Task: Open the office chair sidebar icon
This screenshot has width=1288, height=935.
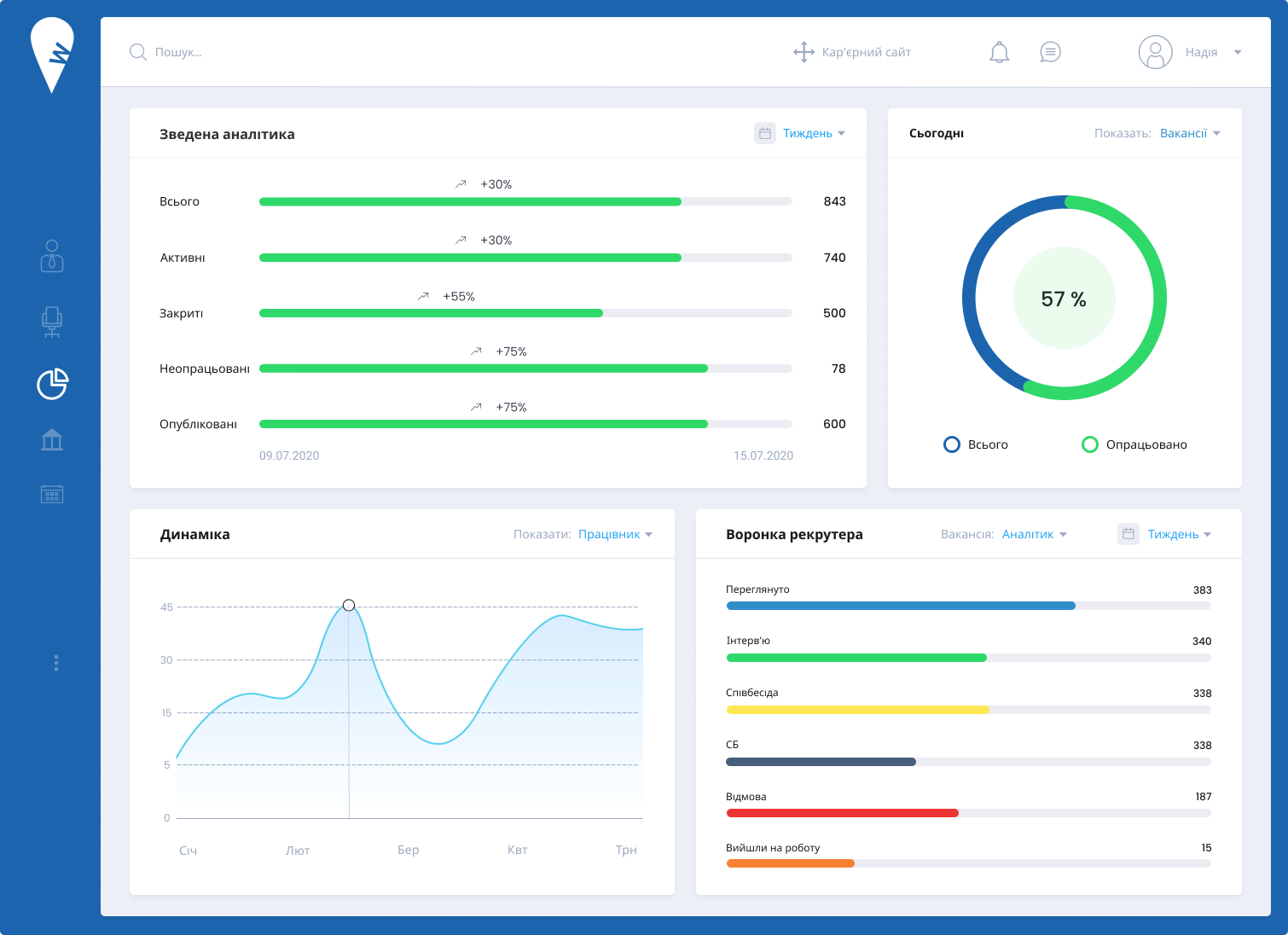Action: pyautogui.click(x=52, y=322)
